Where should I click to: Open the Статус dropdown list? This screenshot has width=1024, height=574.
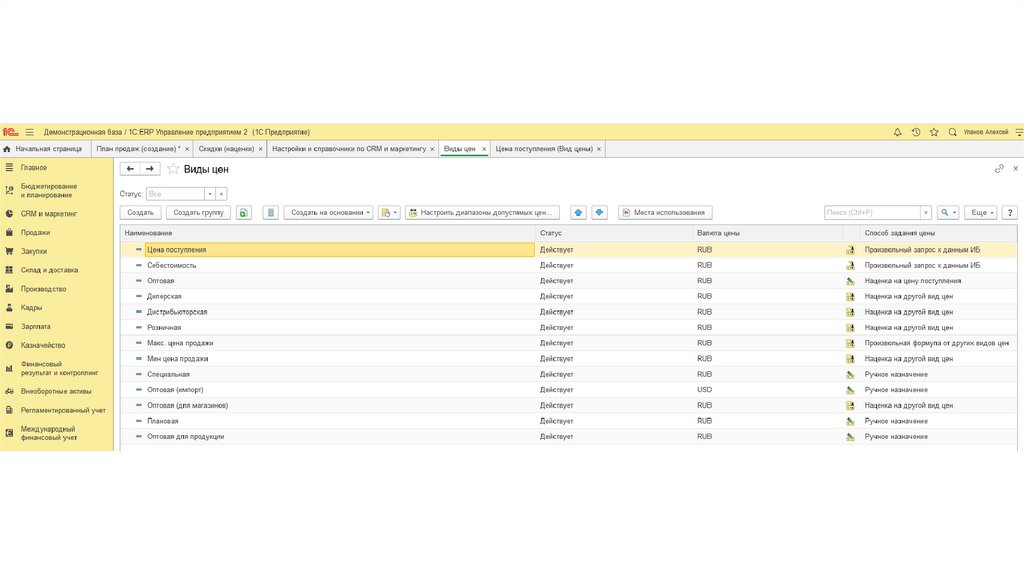209,194
